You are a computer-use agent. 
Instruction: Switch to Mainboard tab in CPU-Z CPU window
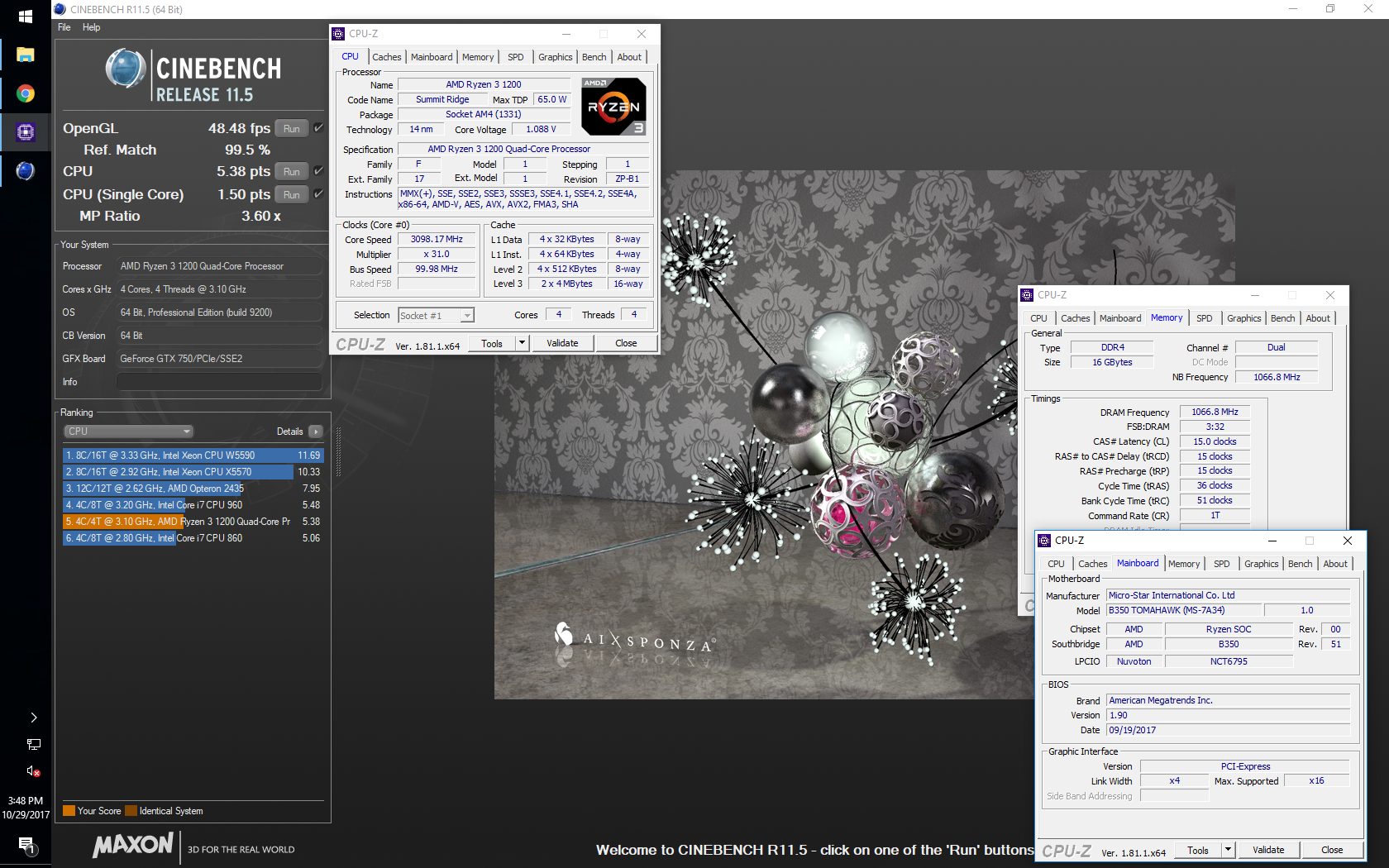tap(432, 57)
